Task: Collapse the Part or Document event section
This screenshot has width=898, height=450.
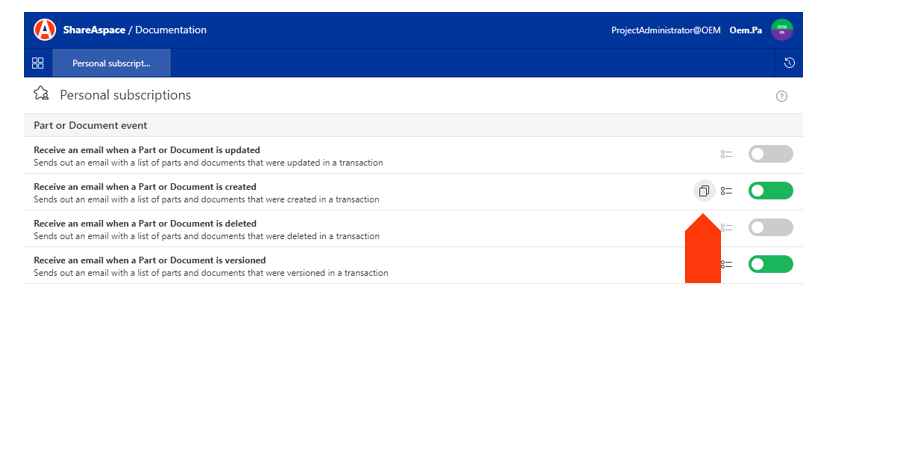Action: [90, 125]
